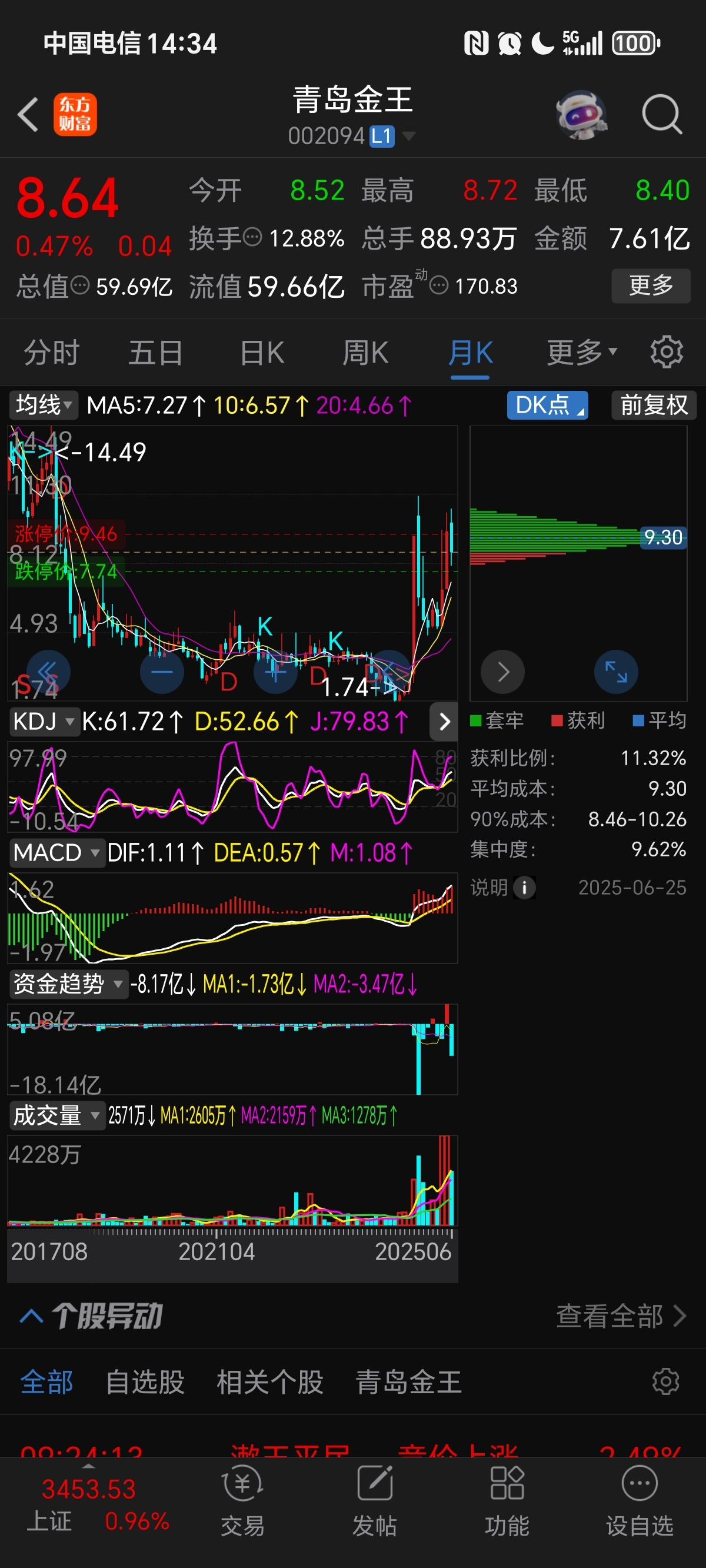Select the 月K chart tab
This screenshot has width=706, height=1568.
click(x=470, y=353)
